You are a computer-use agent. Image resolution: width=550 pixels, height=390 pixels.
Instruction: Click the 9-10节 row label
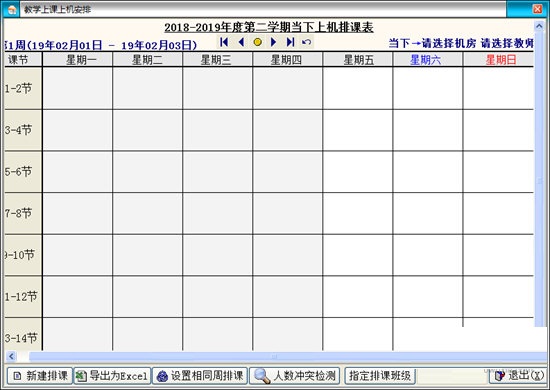pos(23,255)
